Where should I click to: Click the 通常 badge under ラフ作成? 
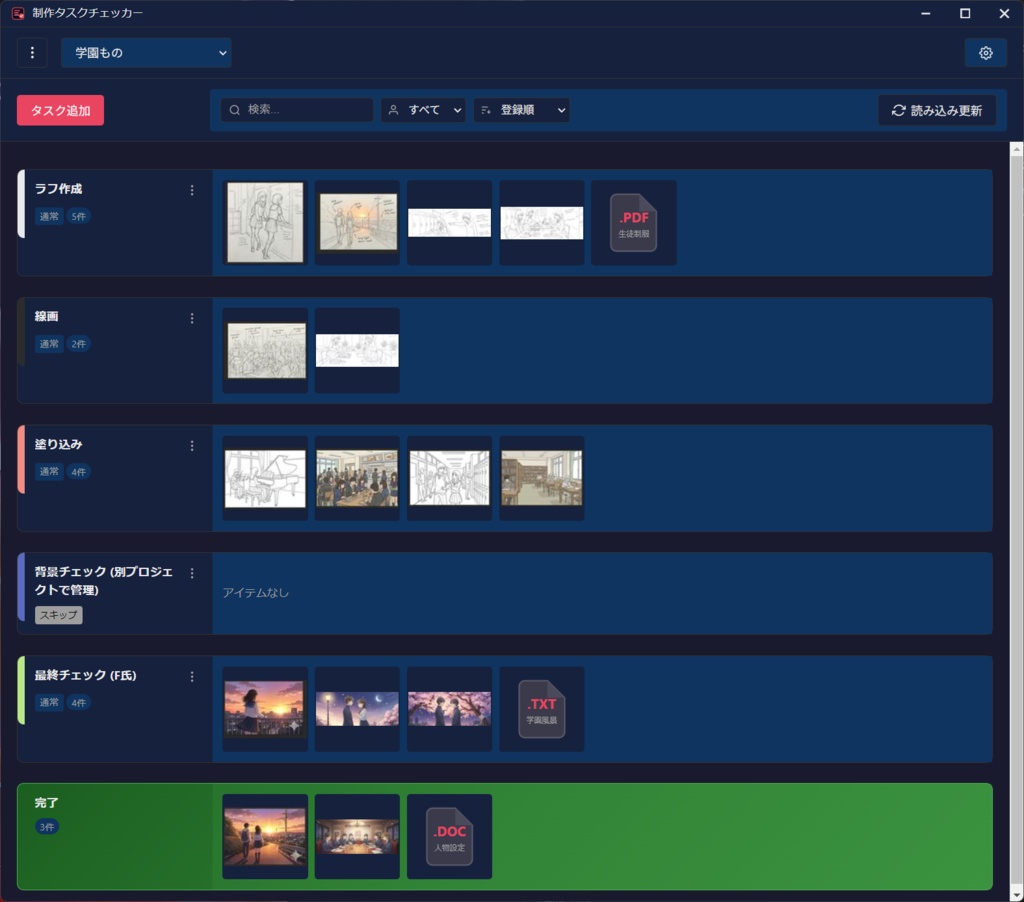coord(49,216)
